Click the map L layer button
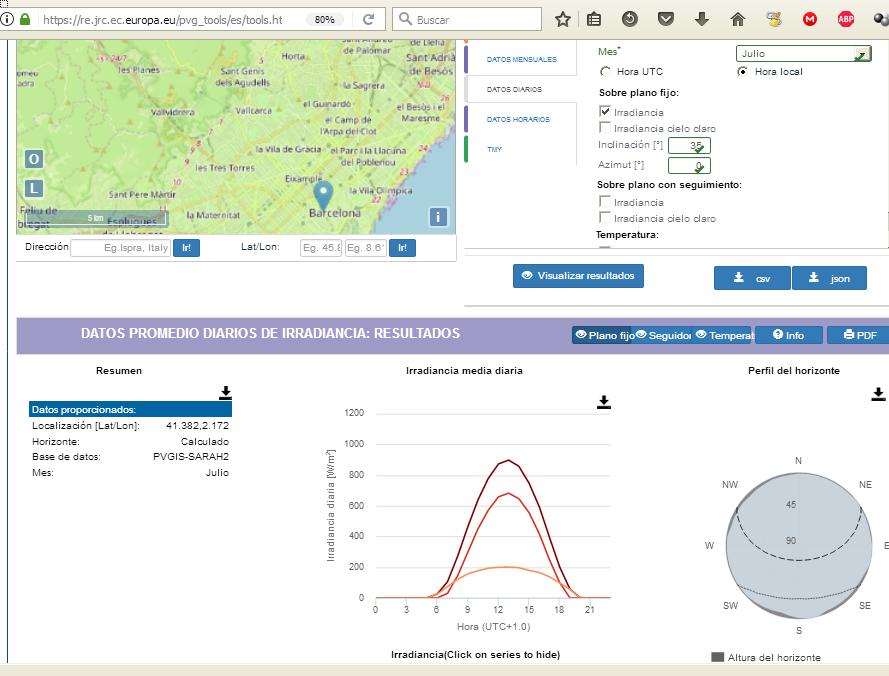Viewport: 889px width, 676px height. (x=34, y=188)
